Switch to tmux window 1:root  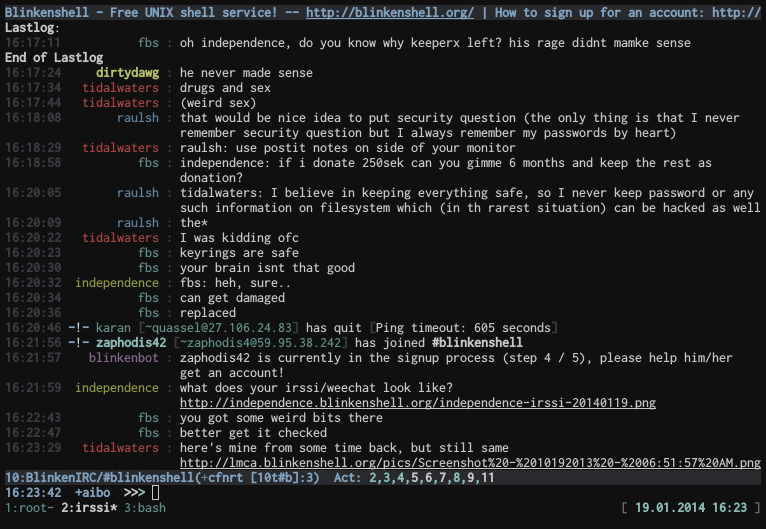click(x=27, y=508)
